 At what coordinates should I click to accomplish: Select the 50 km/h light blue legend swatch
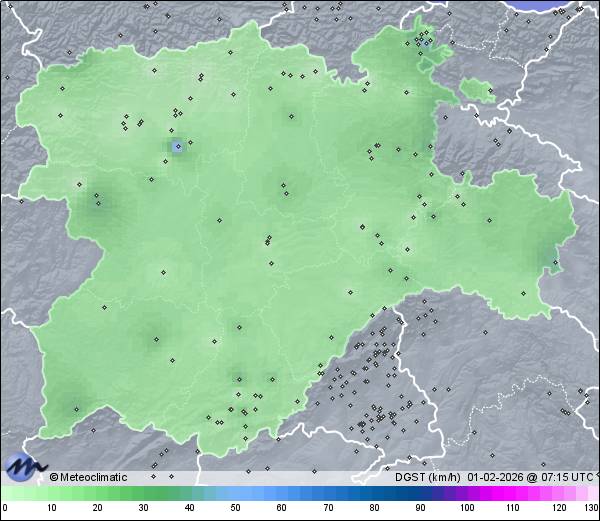(234, 494)
